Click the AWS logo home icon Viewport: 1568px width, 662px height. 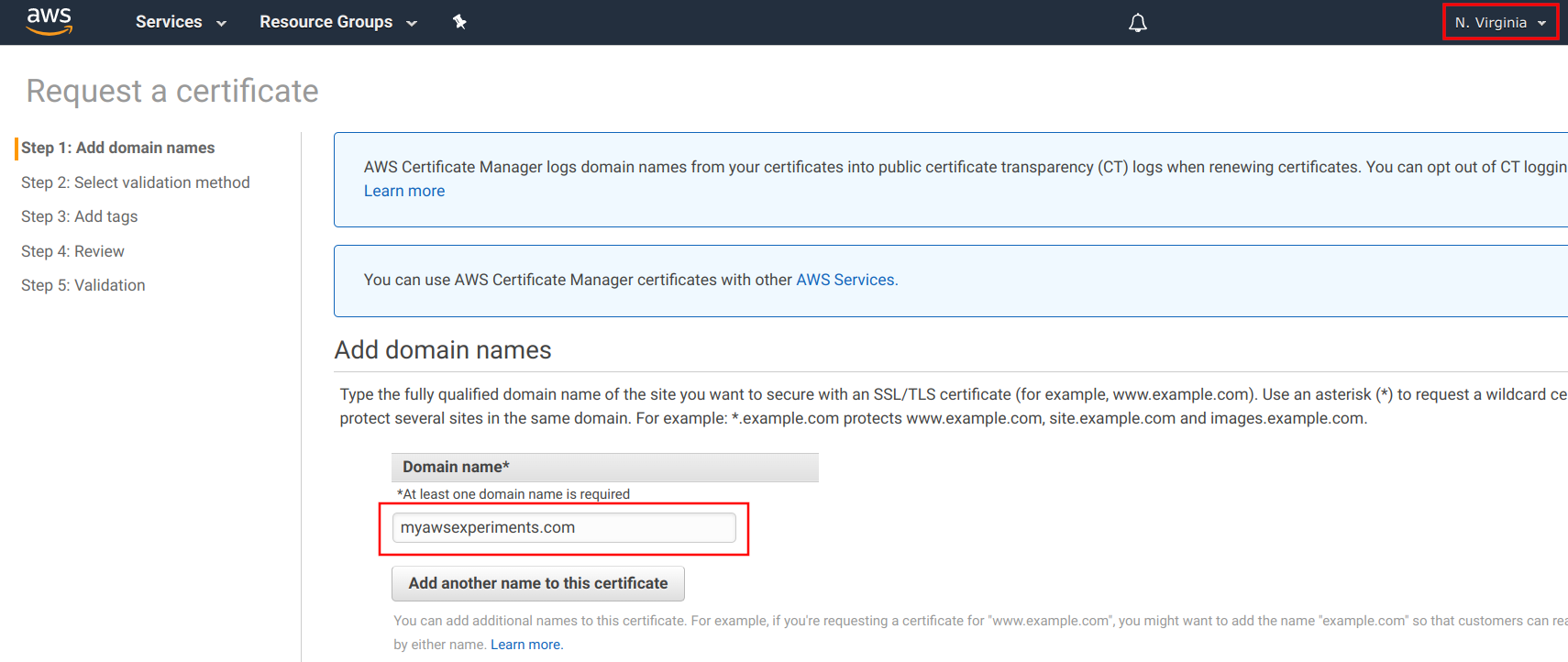[x=49, y=21]
